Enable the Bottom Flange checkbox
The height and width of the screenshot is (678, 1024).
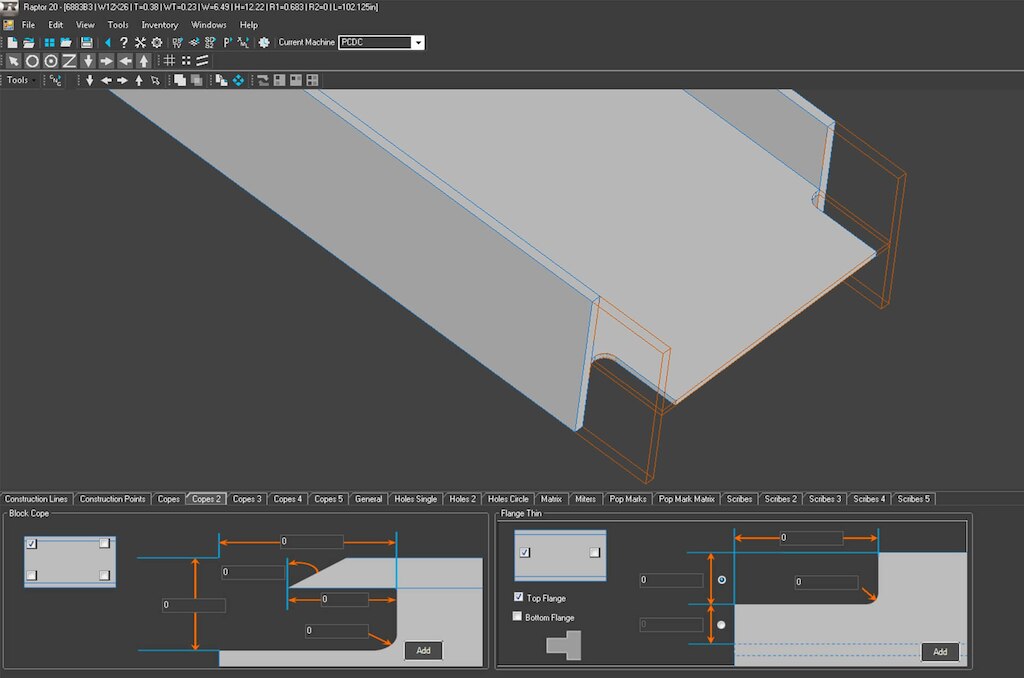pos(519,617)
